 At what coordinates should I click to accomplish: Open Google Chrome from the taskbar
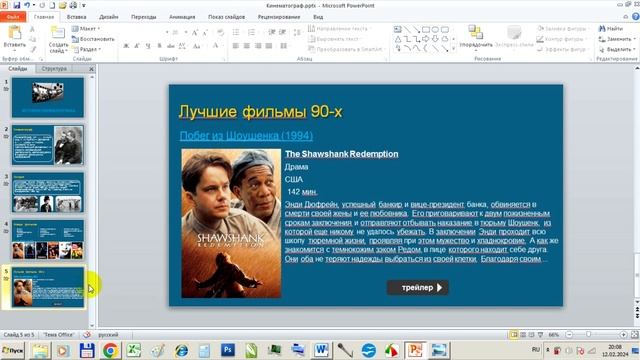point(110,350)
